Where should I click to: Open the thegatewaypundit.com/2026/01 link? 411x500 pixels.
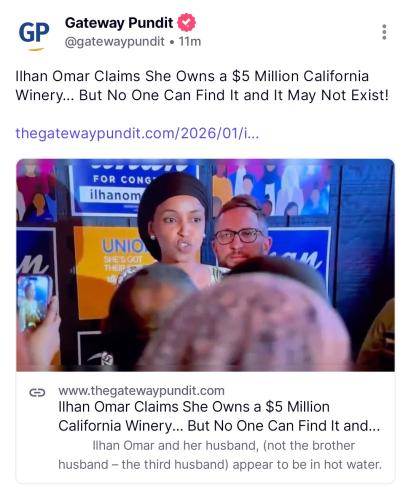click(x=137, y=133)
